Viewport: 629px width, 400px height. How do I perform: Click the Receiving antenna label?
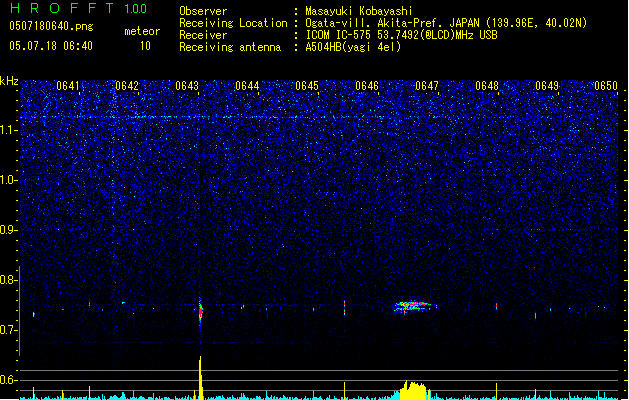(230, 47)
